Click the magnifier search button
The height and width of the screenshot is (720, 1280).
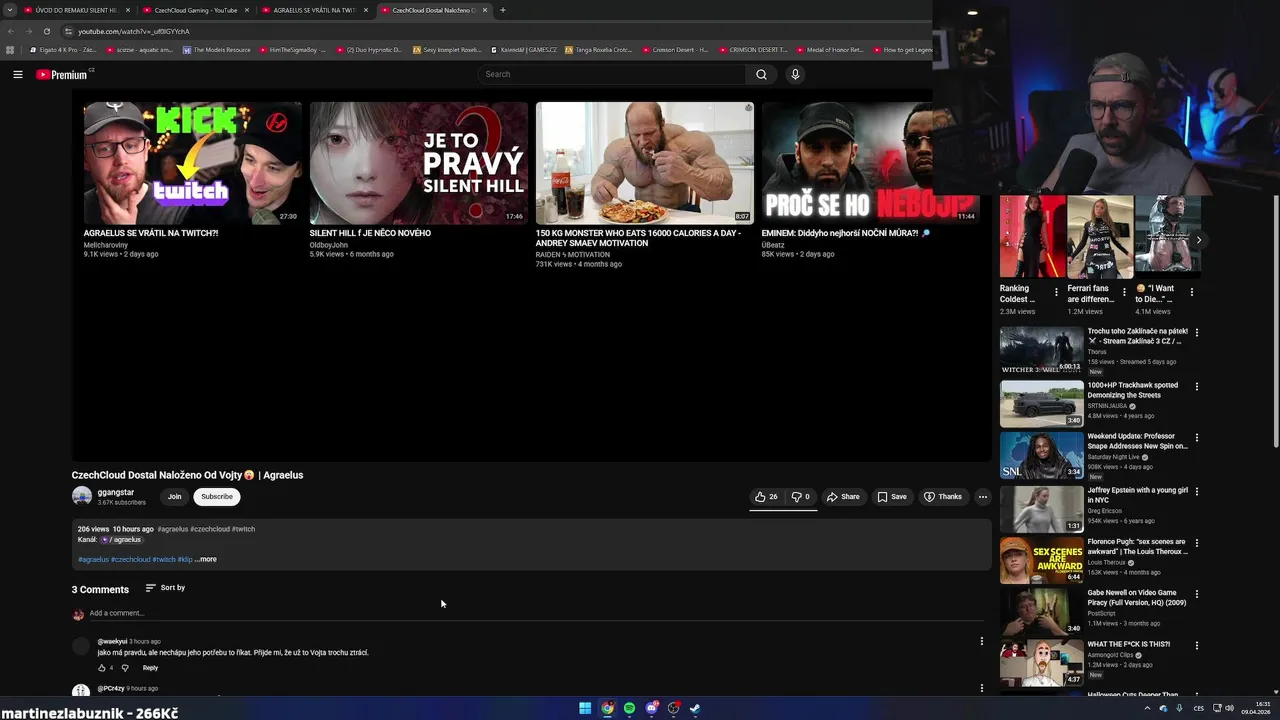pos(761,74)
